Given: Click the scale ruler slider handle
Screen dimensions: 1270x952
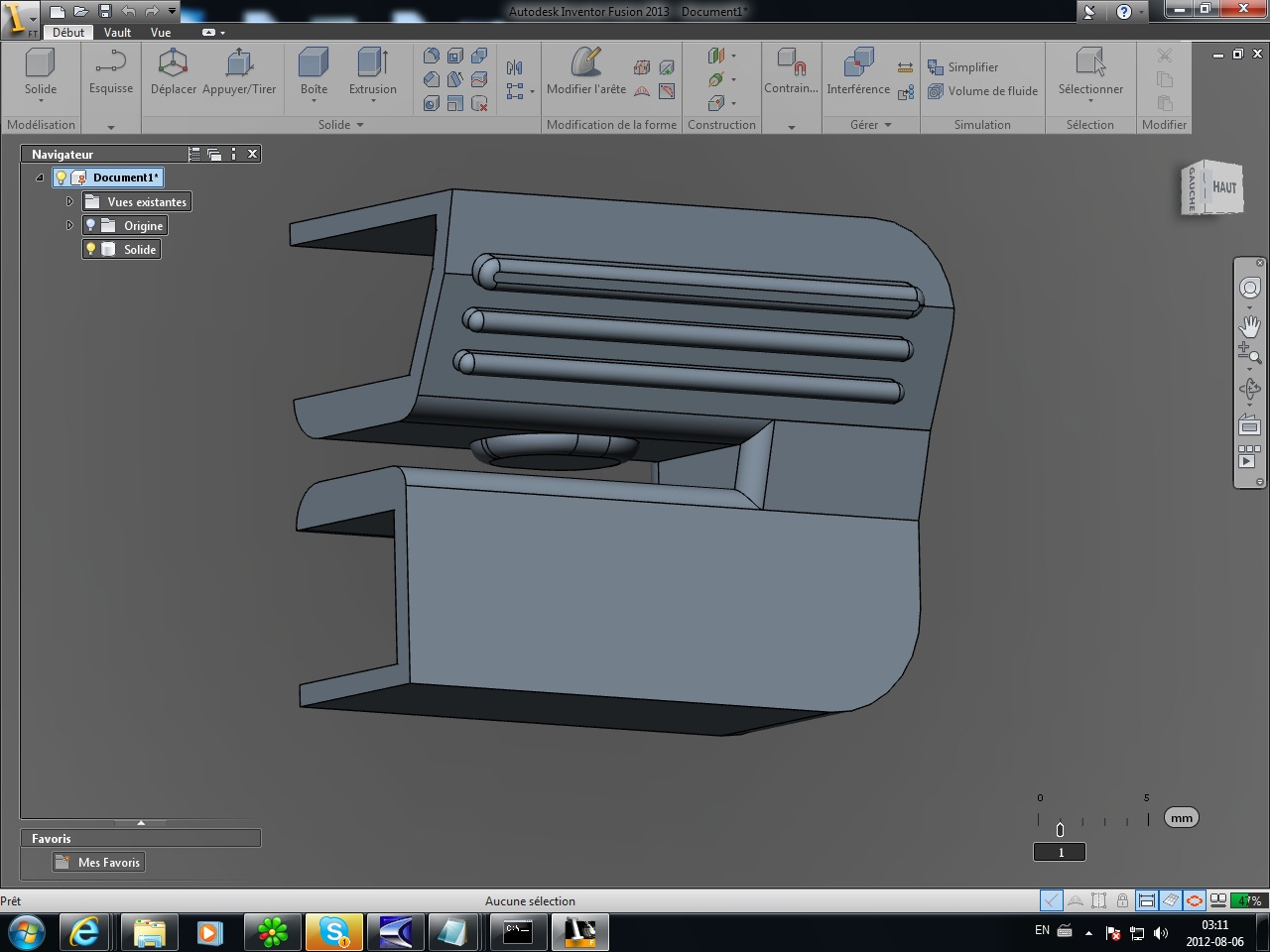Looking at the screenshot, I should [x=1060, y=830].
